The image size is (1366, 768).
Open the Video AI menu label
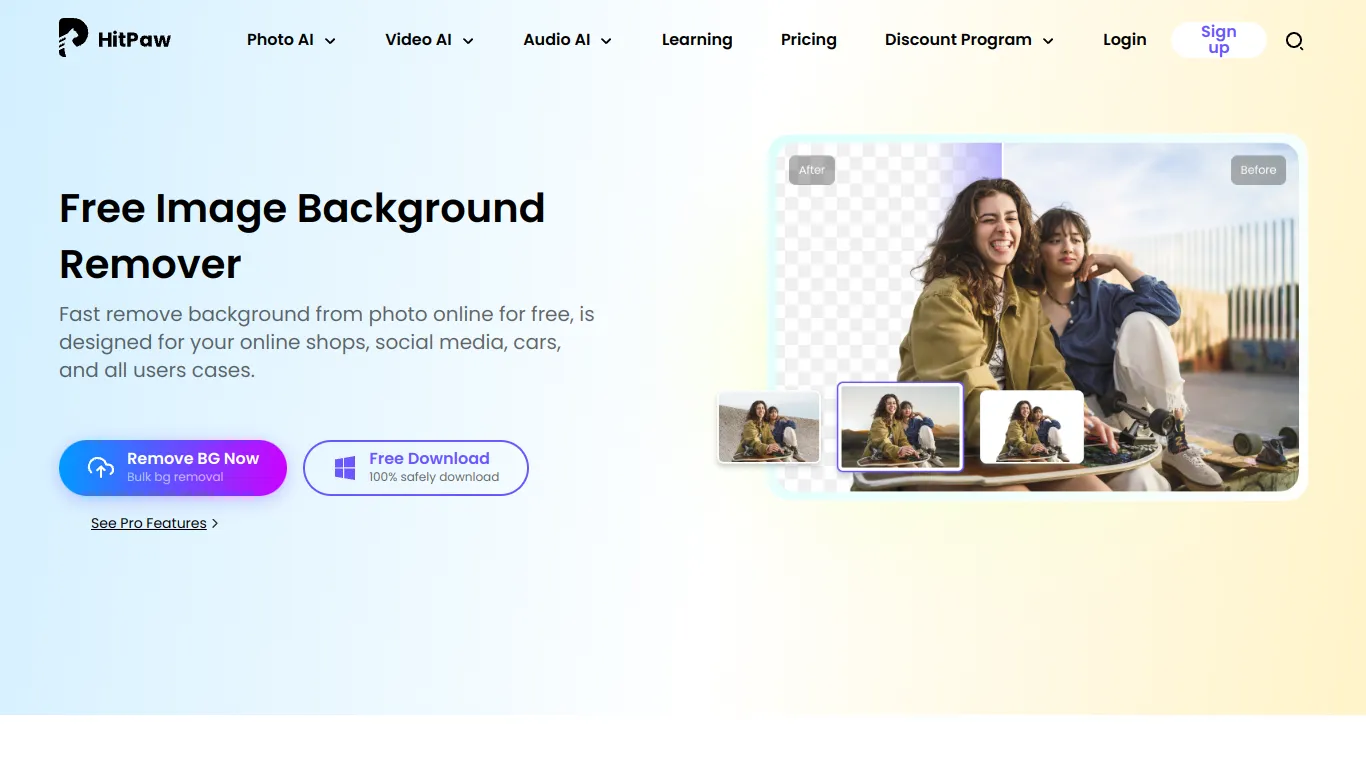418,40
